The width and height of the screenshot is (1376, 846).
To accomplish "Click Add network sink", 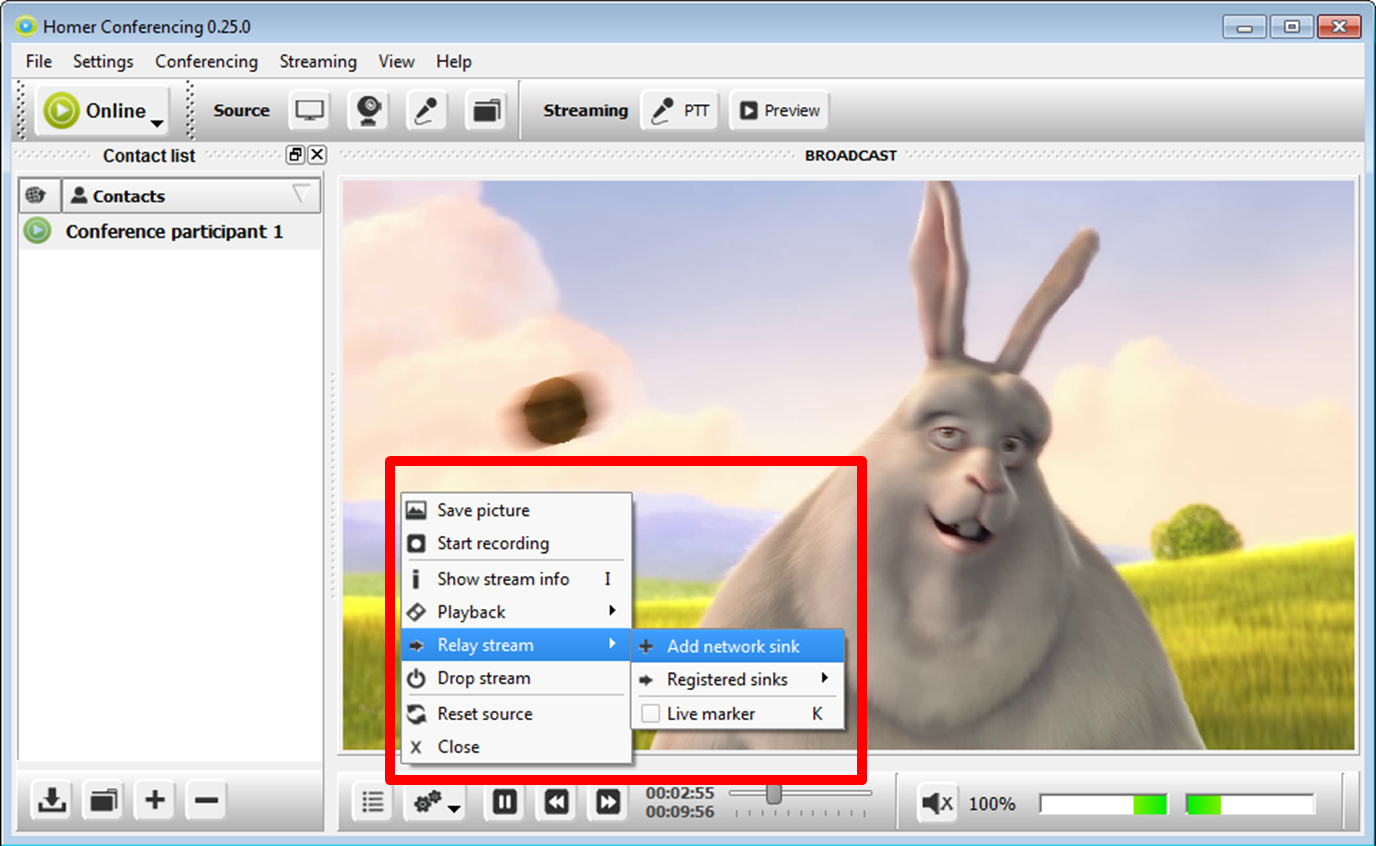I will [x=733, y=647].
